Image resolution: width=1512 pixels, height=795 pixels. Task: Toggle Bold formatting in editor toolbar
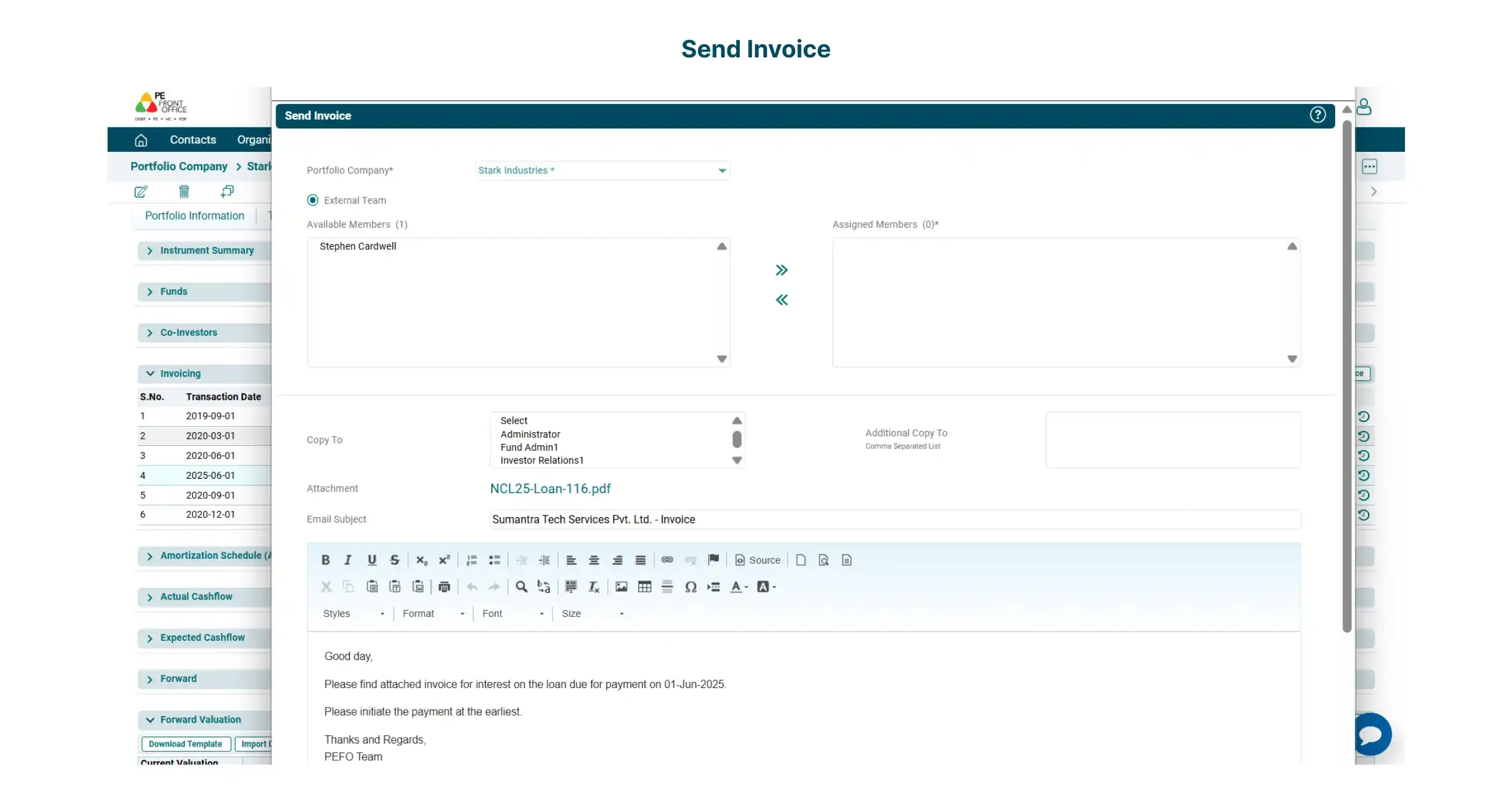tap(325, 560)
